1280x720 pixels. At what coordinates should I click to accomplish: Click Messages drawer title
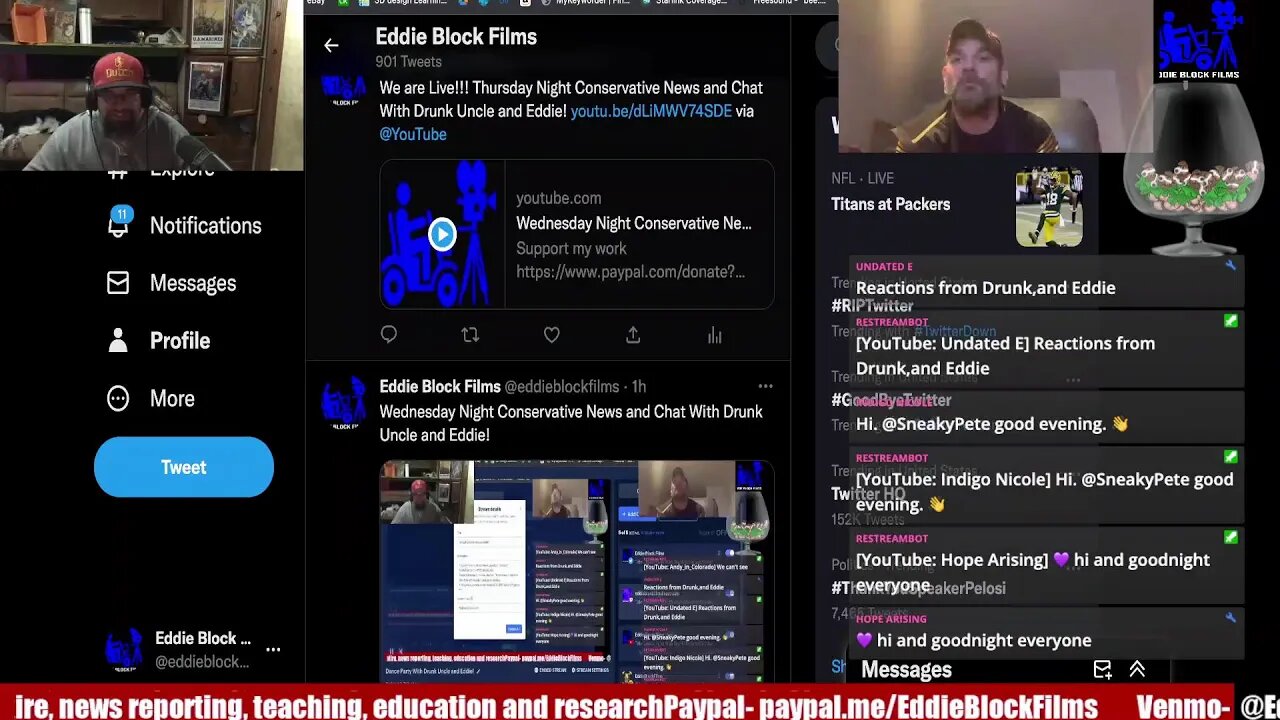click(x=906, y=670)
